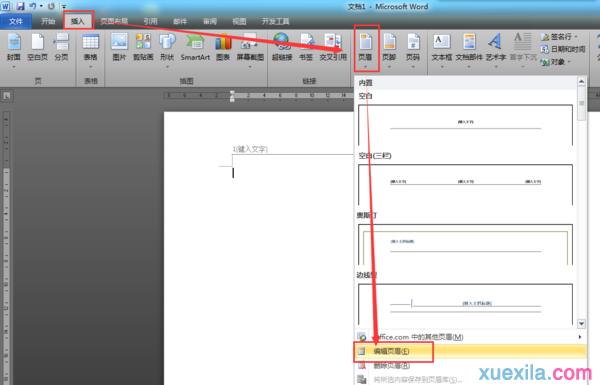600x385 pixels.
Task: Undo the last action in the toolbar
Action: 33,6
